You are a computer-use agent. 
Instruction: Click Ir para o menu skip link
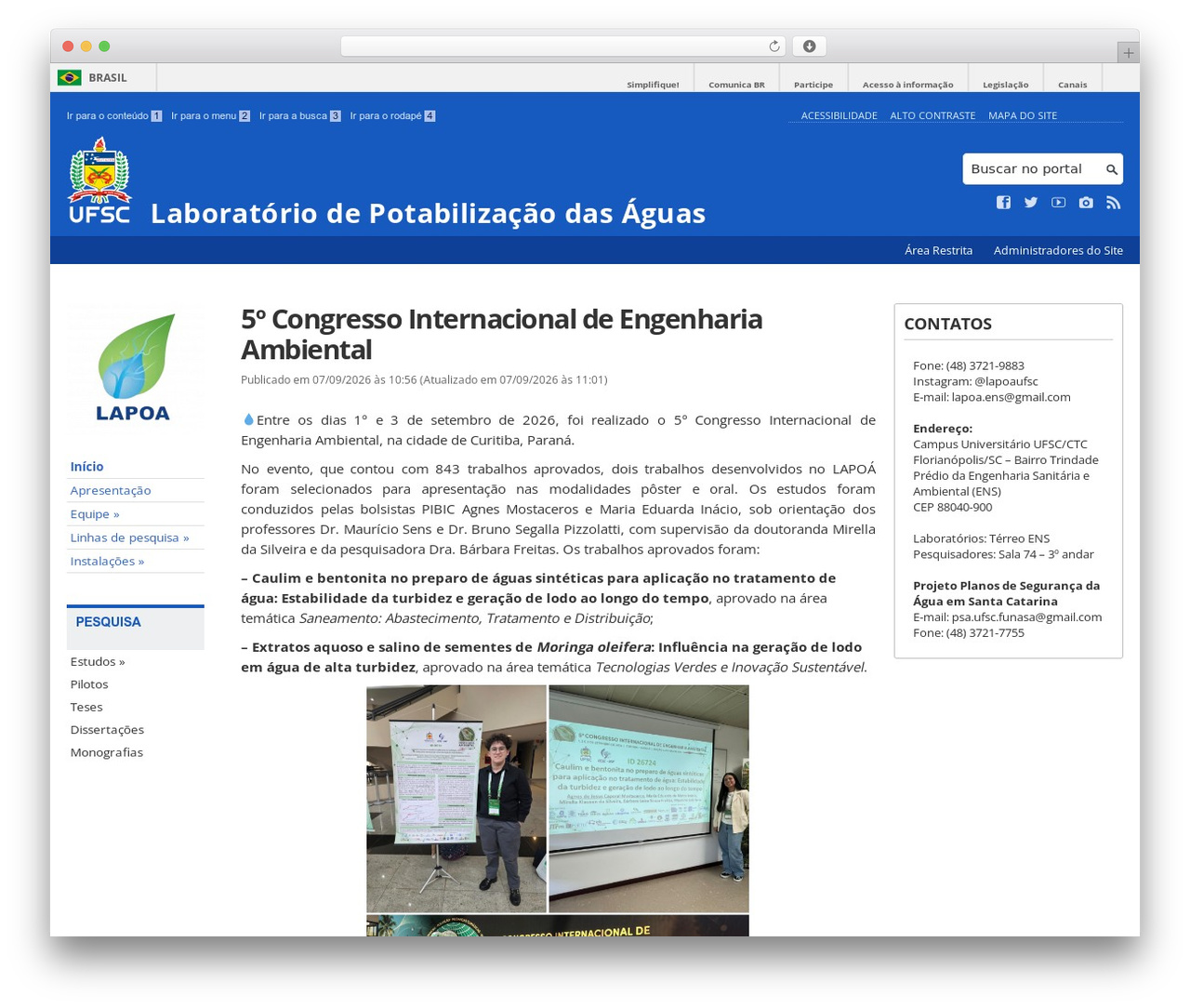(210, 116)
